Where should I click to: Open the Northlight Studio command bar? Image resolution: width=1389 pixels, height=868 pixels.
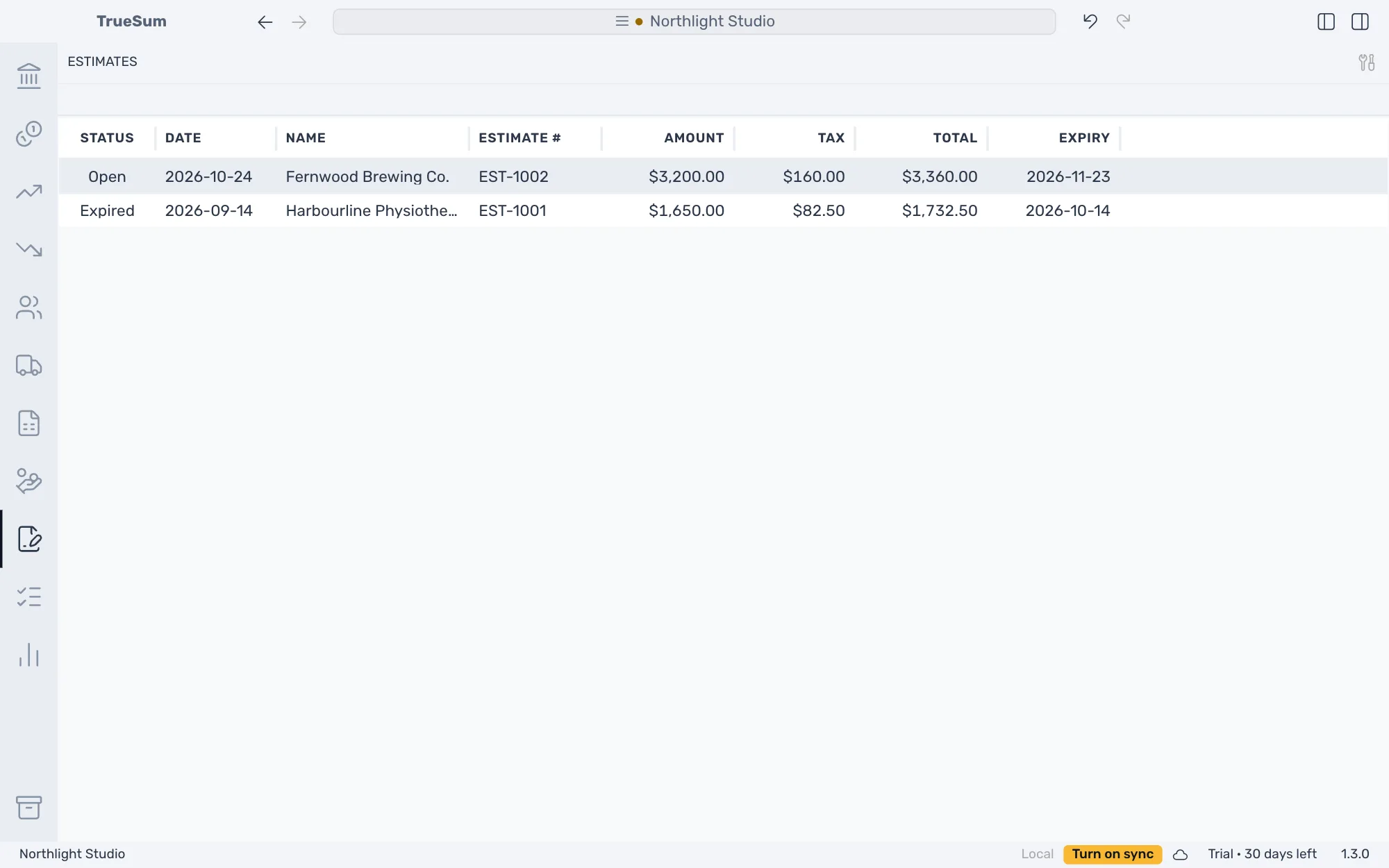tap(694, 22)
